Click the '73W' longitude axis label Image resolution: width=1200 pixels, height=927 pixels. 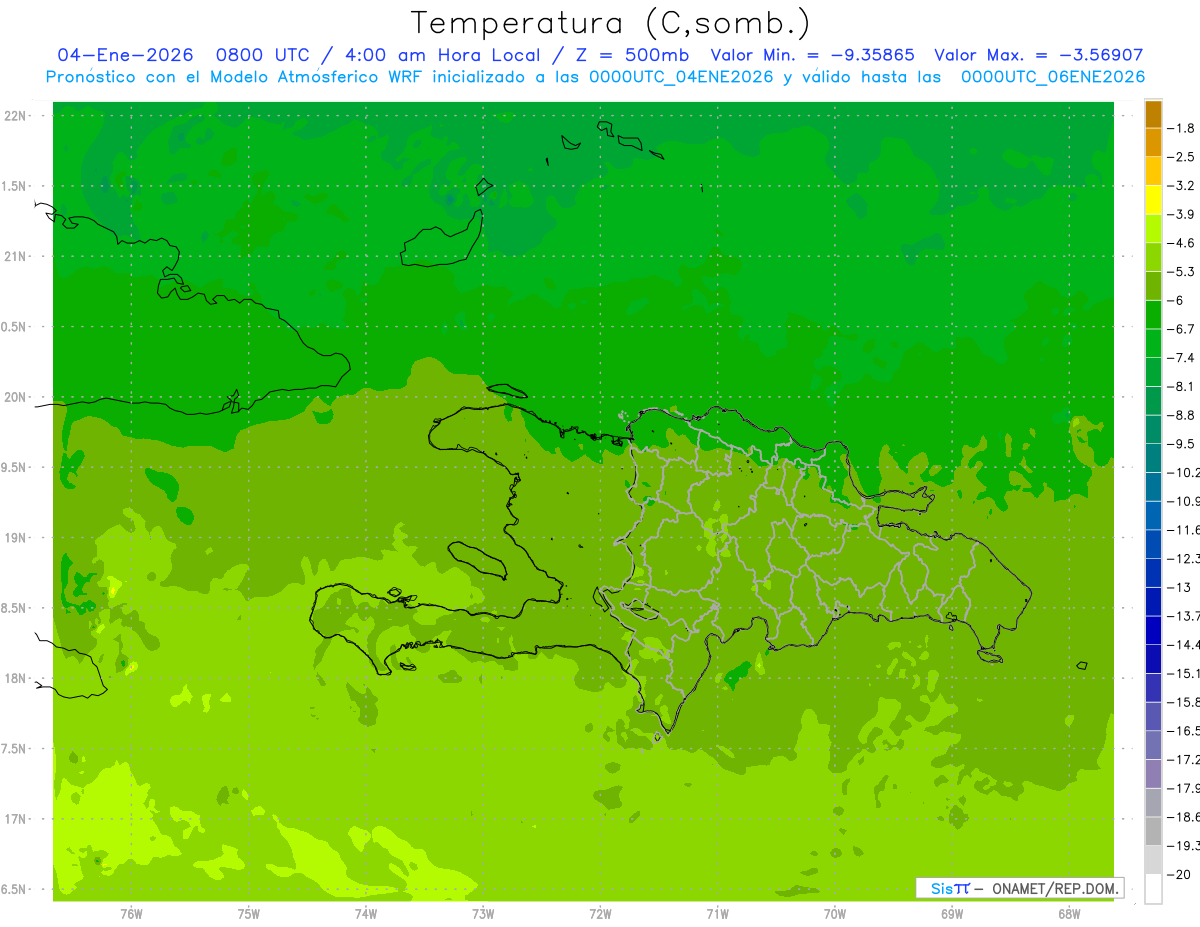(483, 913)
